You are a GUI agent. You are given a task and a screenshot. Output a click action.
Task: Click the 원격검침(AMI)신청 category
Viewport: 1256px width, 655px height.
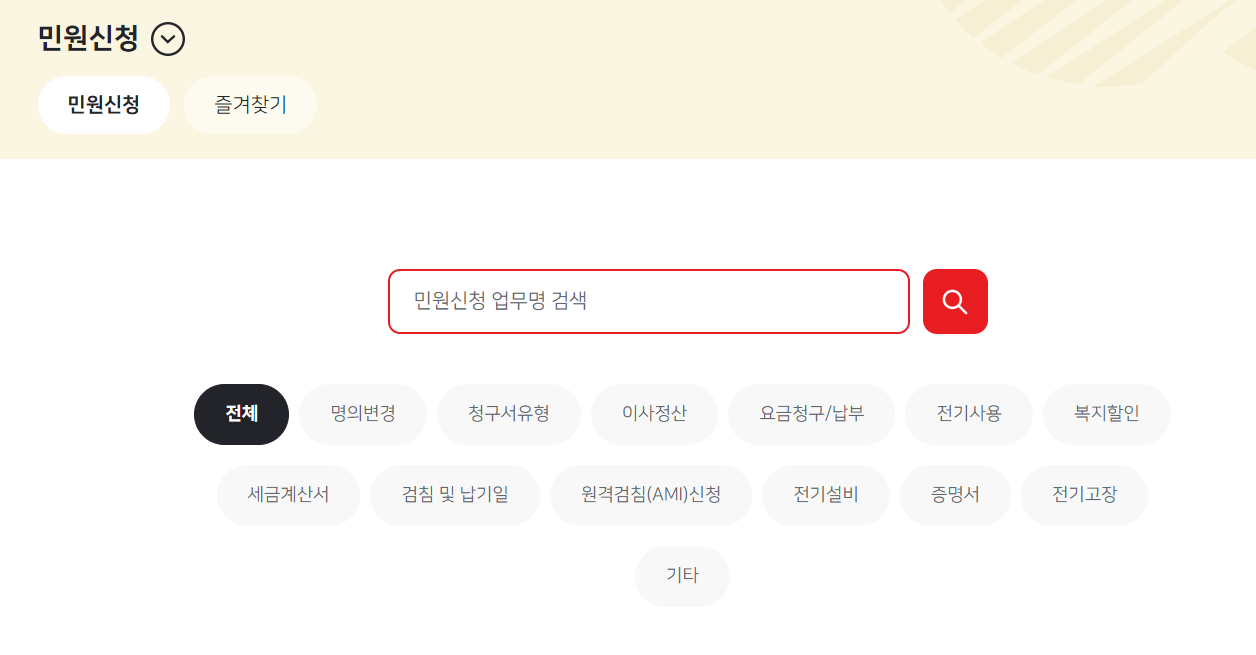pos(650,494)
